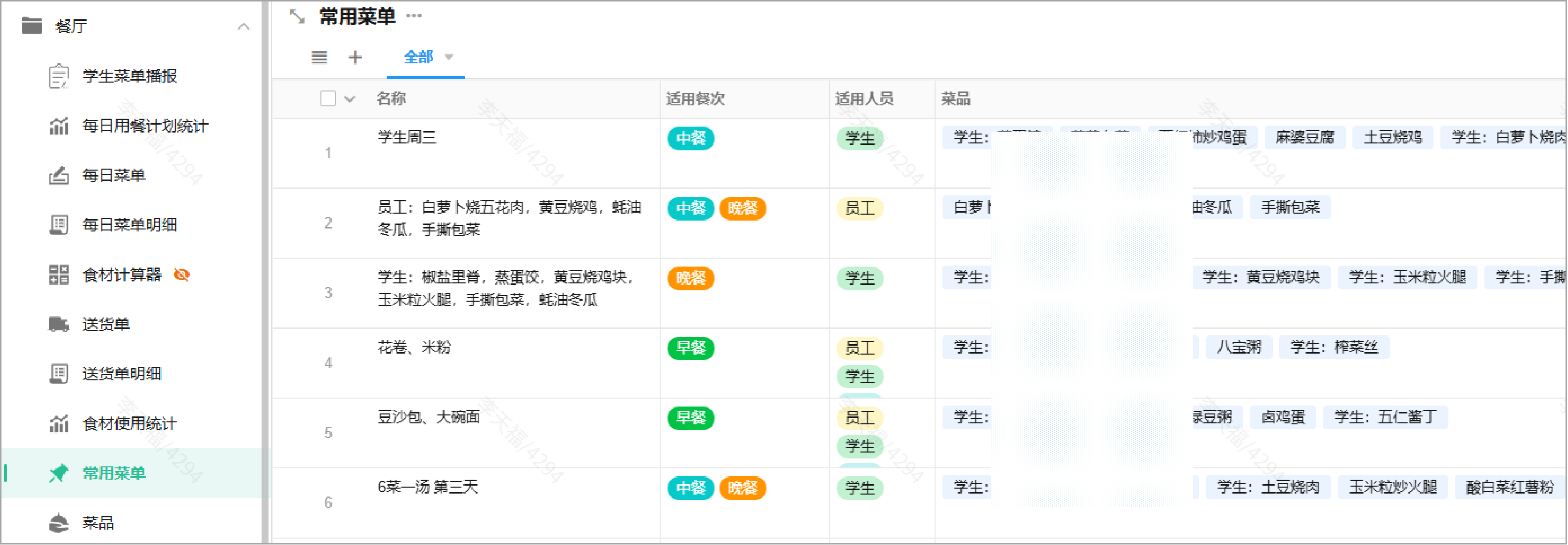The width and height of the screenshot is (1568, 545).
Task: Click the orange 晚餐 tag in row 3
Action: click(690, 278)
